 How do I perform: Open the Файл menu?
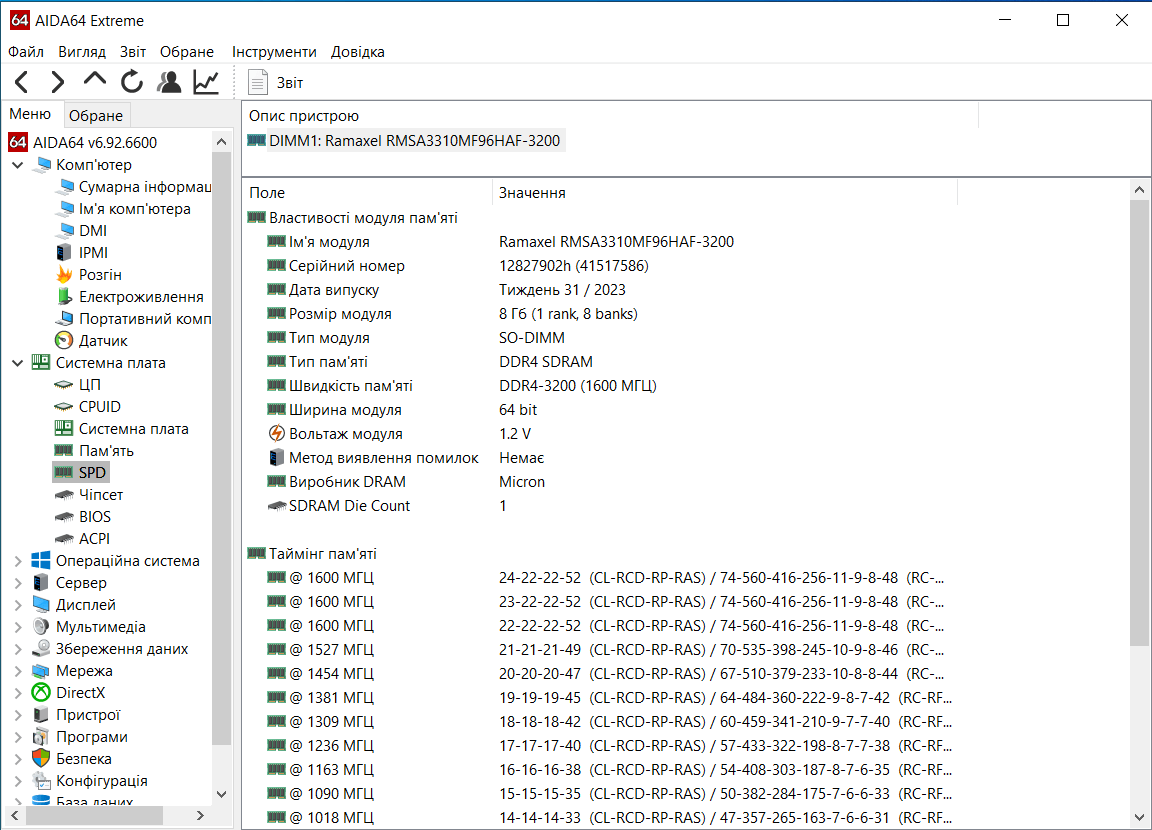click(x=26, y=51)
